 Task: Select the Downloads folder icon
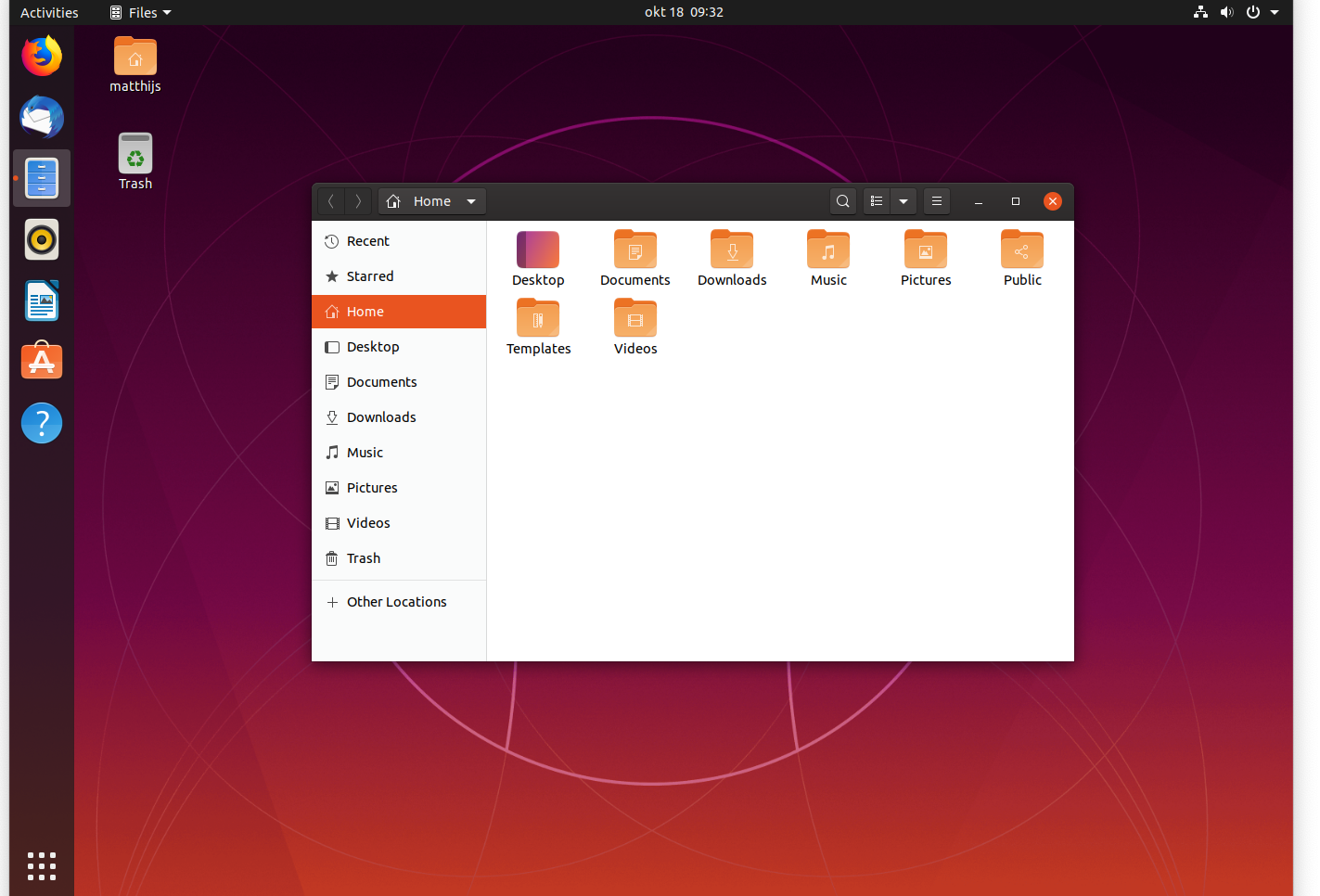pos(732,250)
